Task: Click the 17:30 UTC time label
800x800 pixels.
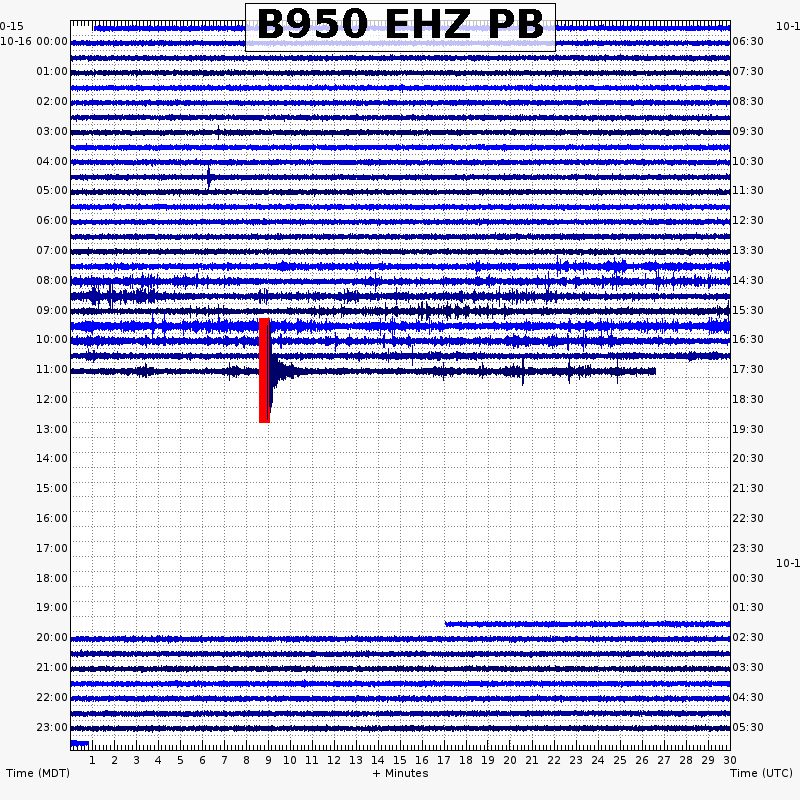Action: (748, 369)
